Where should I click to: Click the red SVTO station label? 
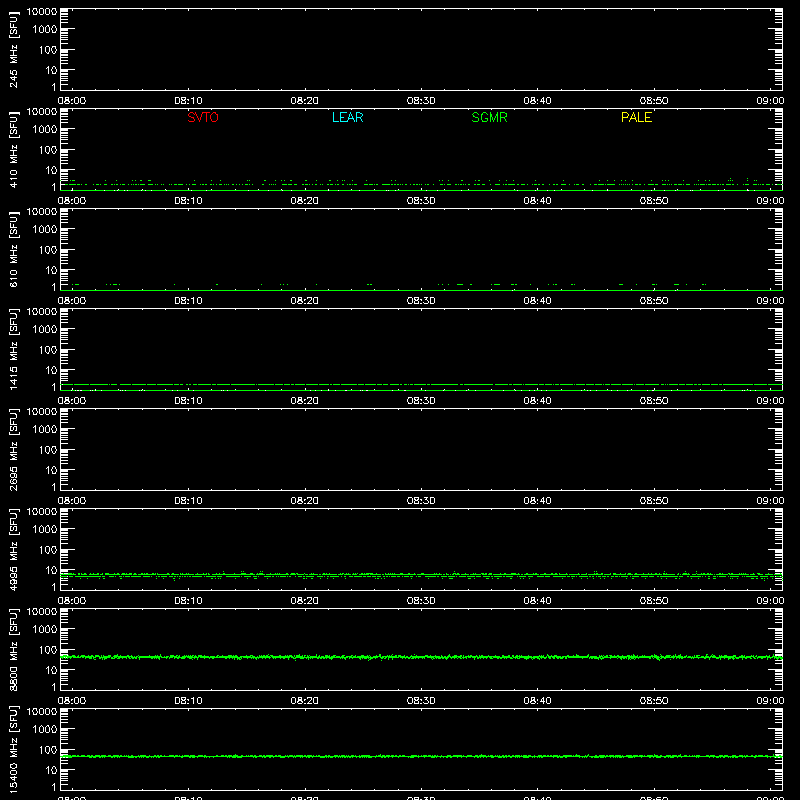point(203,117)
